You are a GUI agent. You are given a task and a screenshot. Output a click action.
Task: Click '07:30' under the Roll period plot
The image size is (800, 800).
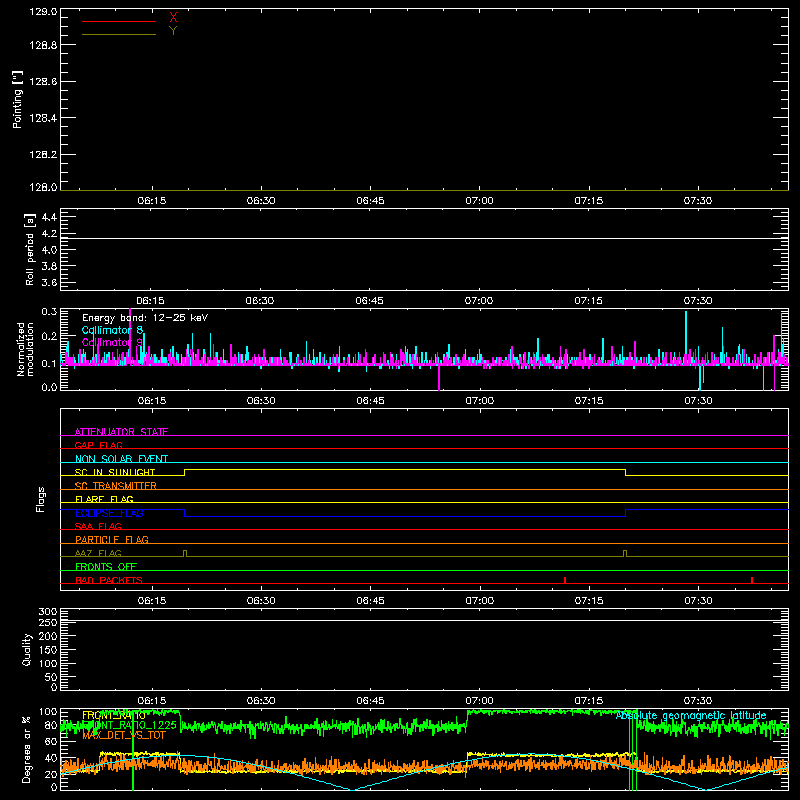(697, 301)
